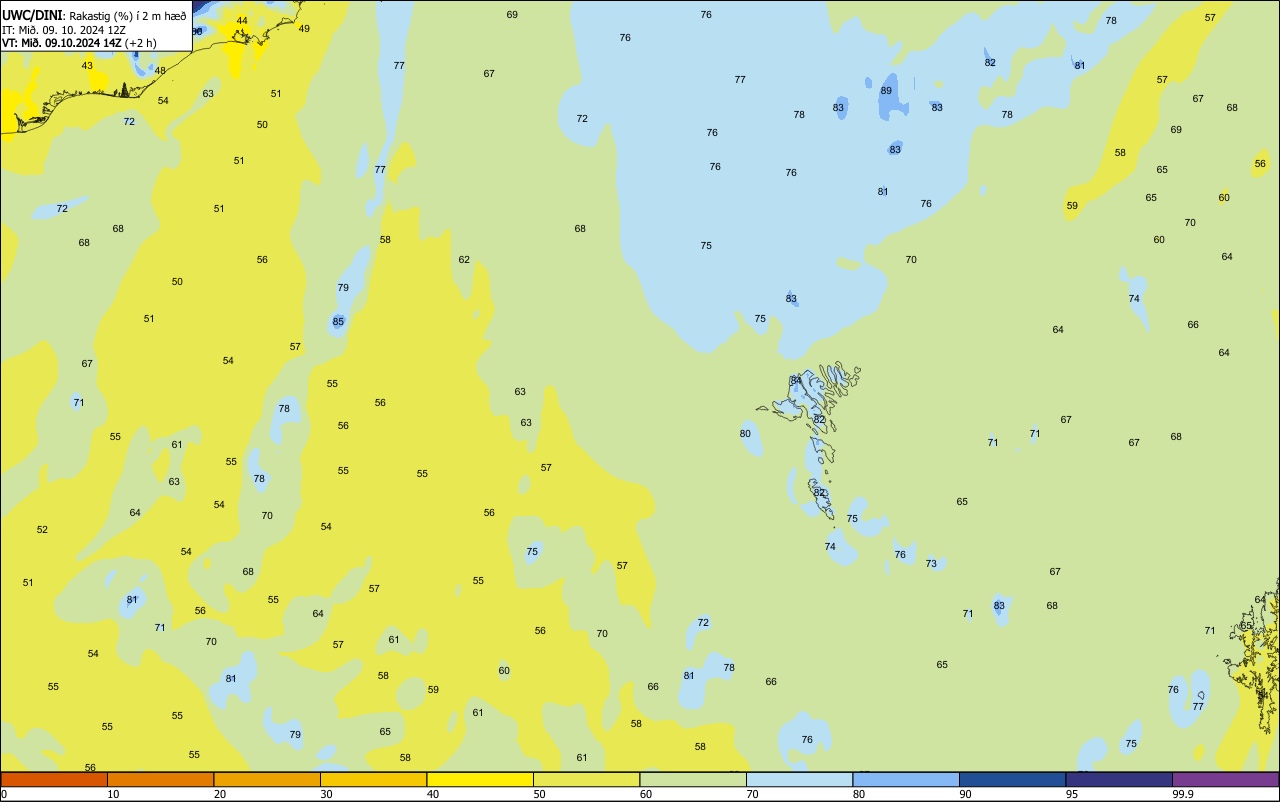The image size is (1280, 802).
Task: Click the 30–40 golden legend segment
Action: click(x=373, y=779)
